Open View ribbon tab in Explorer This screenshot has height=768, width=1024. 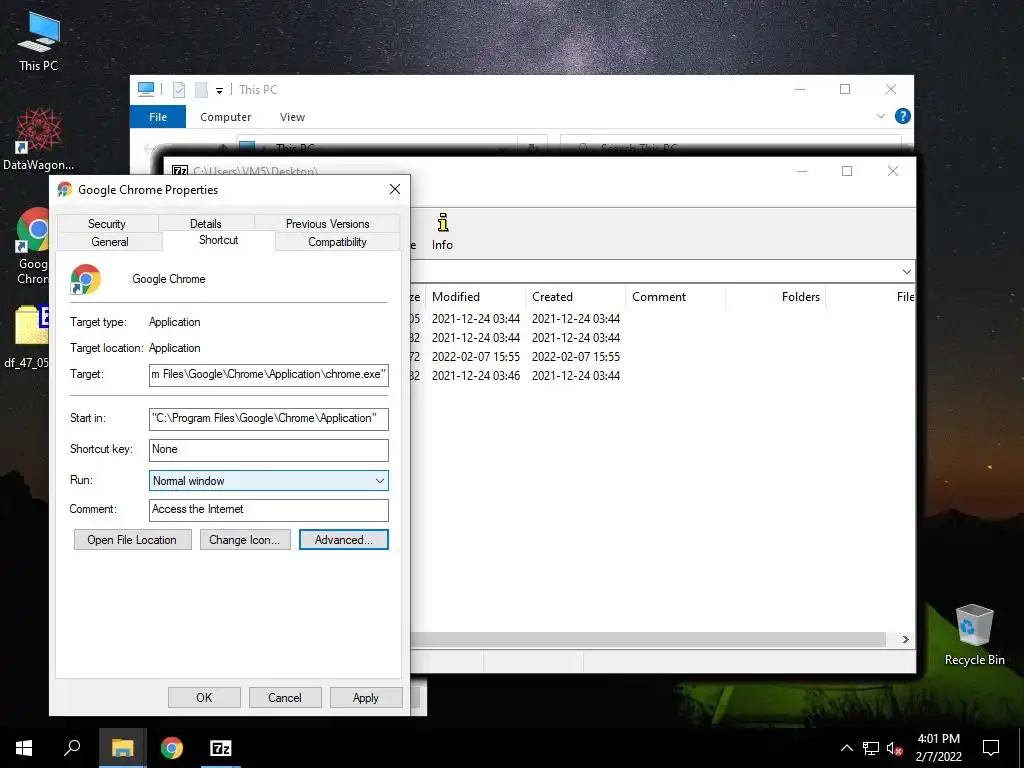click(292, 117)
